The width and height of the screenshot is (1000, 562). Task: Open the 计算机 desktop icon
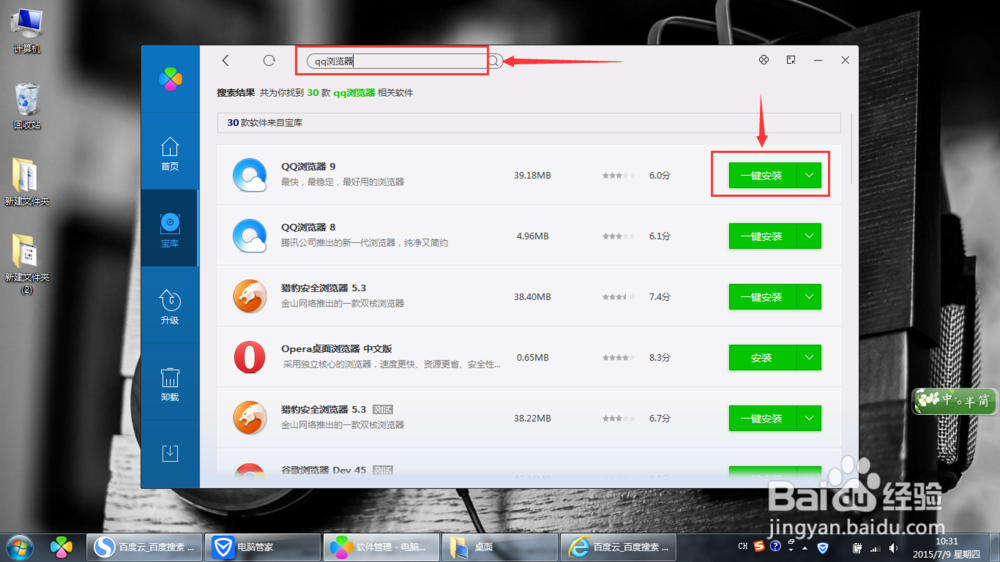26,31
